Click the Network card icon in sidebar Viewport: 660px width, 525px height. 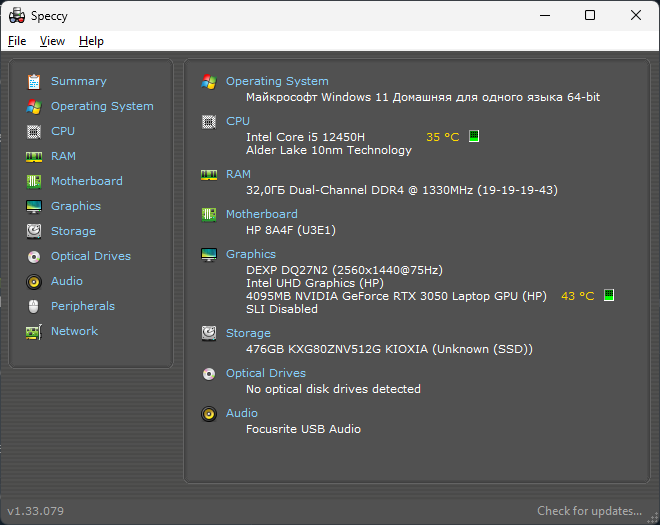click(34, 332)
